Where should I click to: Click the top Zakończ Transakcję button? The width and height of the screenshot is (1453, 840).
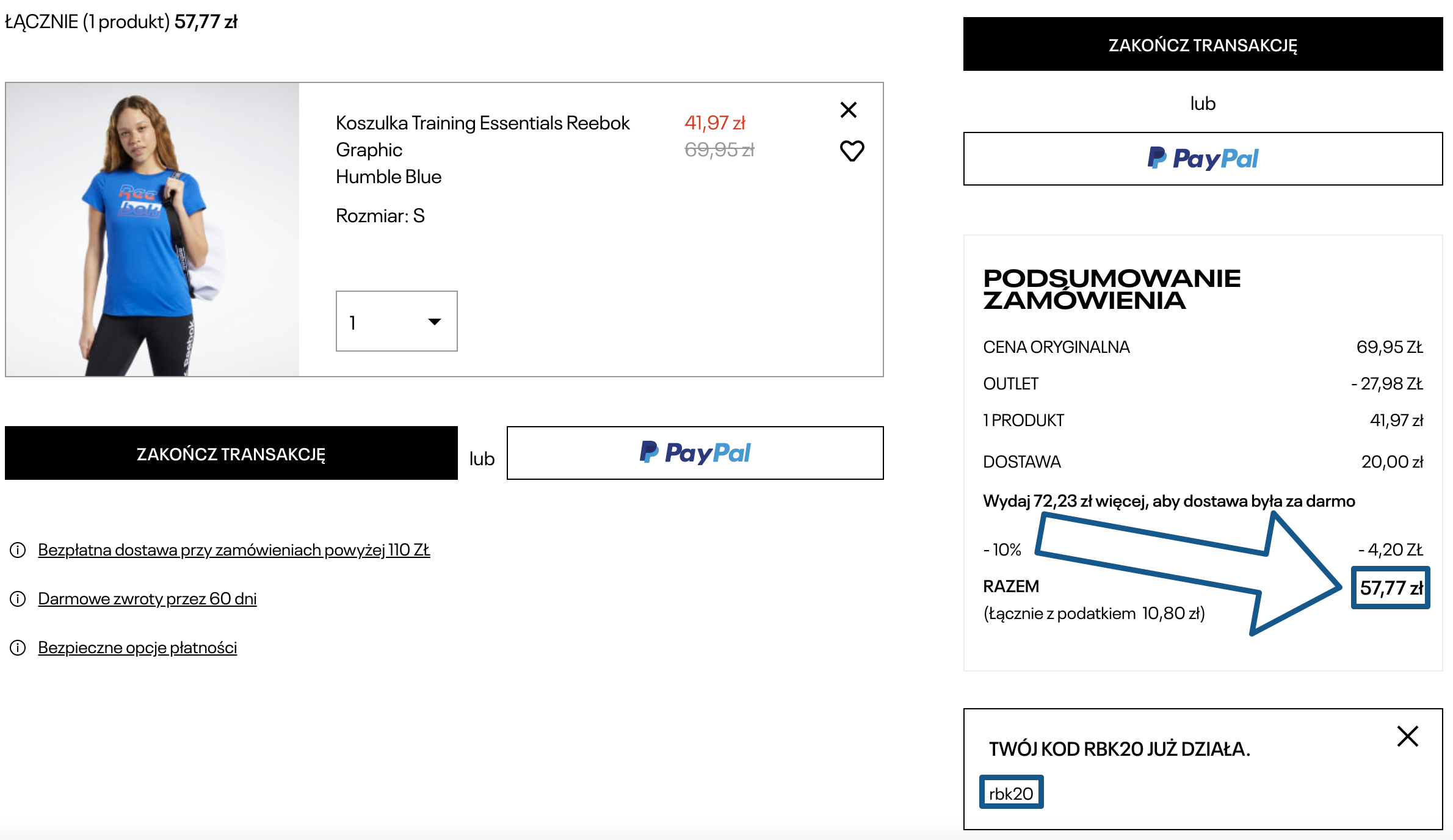(1203, 45)
